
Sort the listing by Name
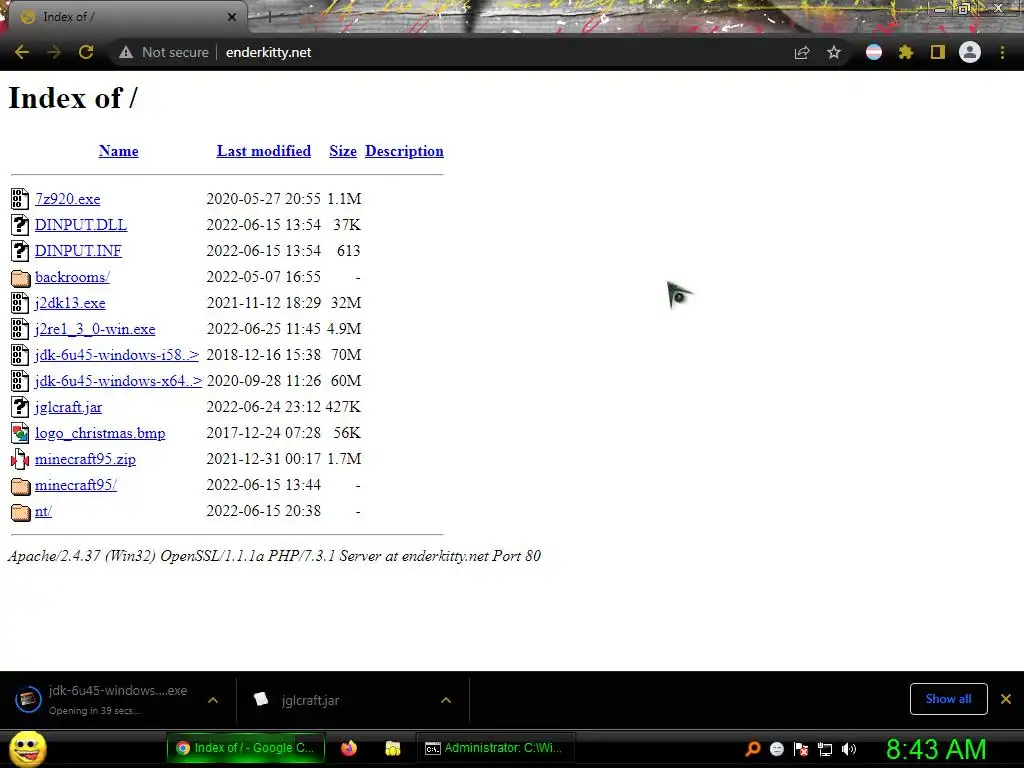(118, 151)
